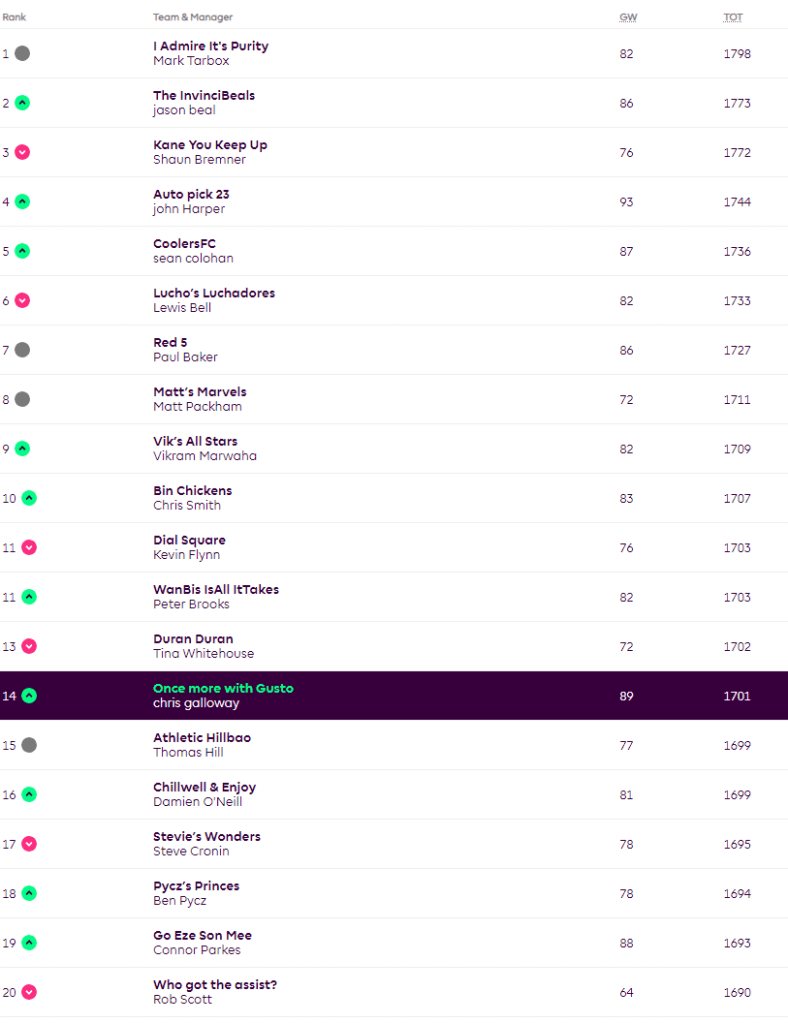Click green up arrow on highlighted Gusto row
This screenshot has width=788, height=1023.
[x=29, y=696]
